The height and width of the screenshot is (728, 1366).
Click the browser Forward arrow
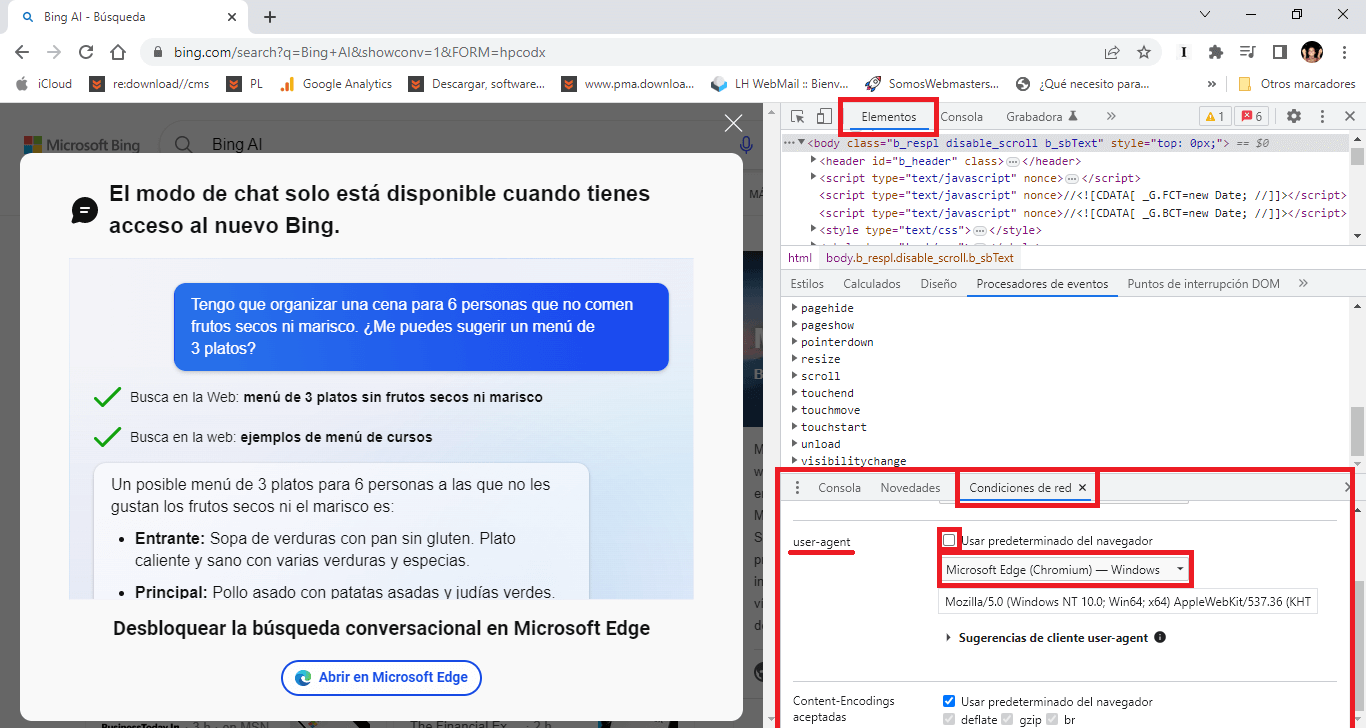(54, 52)
